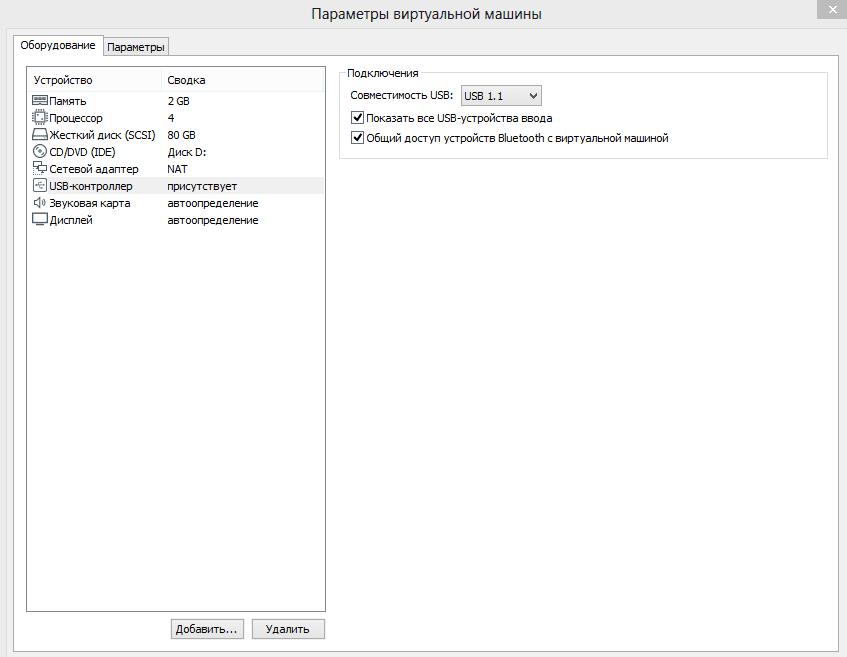This screenshot has width=847, height=657.
Task: Click the Память memory chip icon
Action: pos(40,101)
